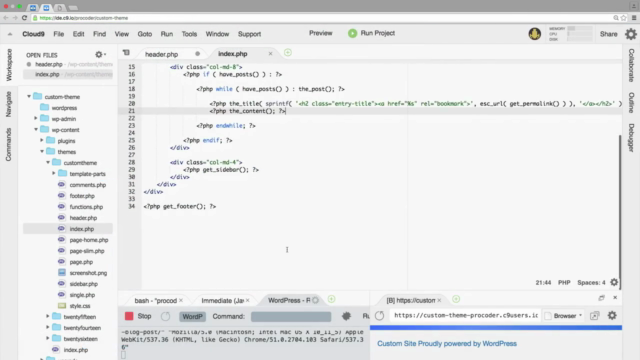Toggle the Browser checkbox dropdown in preview
640x360 pixels.
click(x=564, y=316)
